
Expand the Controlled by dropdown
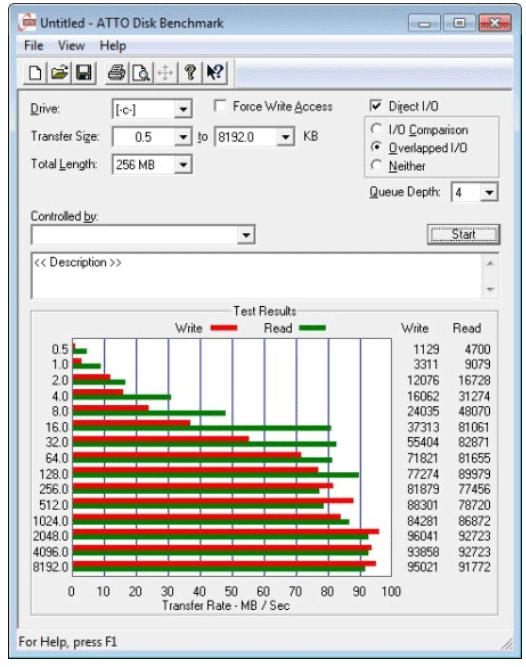click(246, 235)
